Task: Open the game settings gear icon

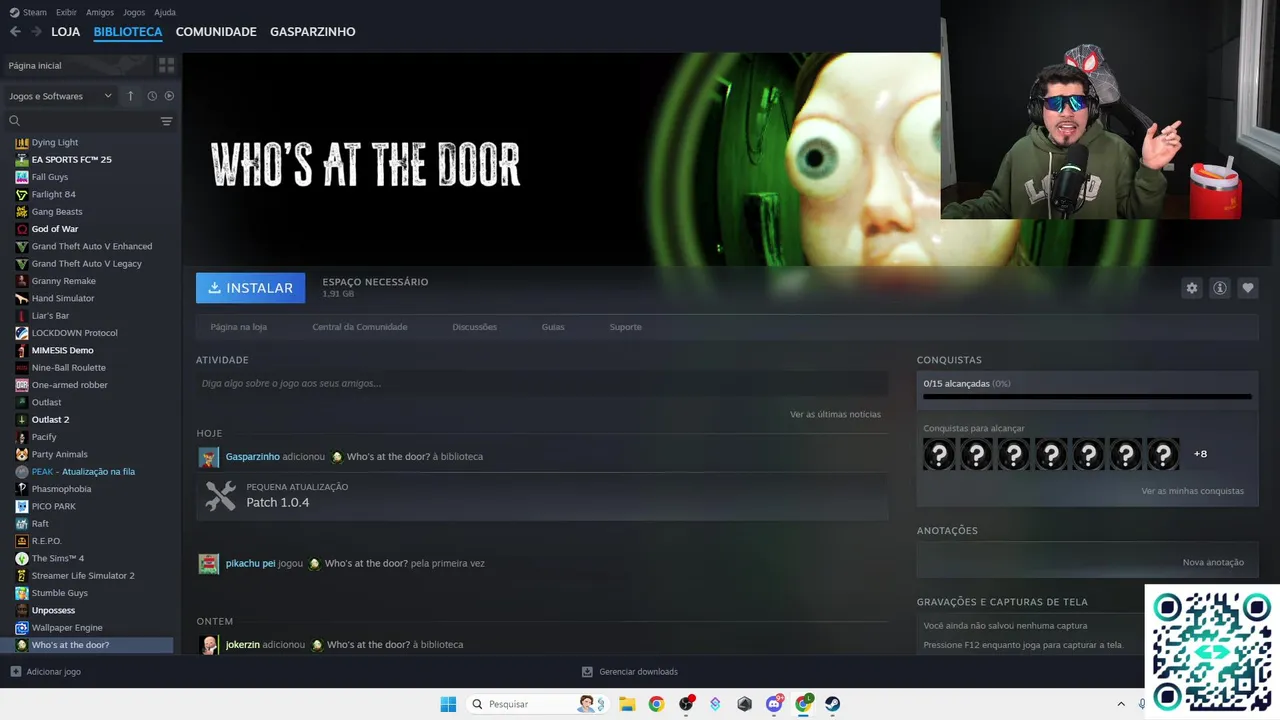Action: point(1191,288)
